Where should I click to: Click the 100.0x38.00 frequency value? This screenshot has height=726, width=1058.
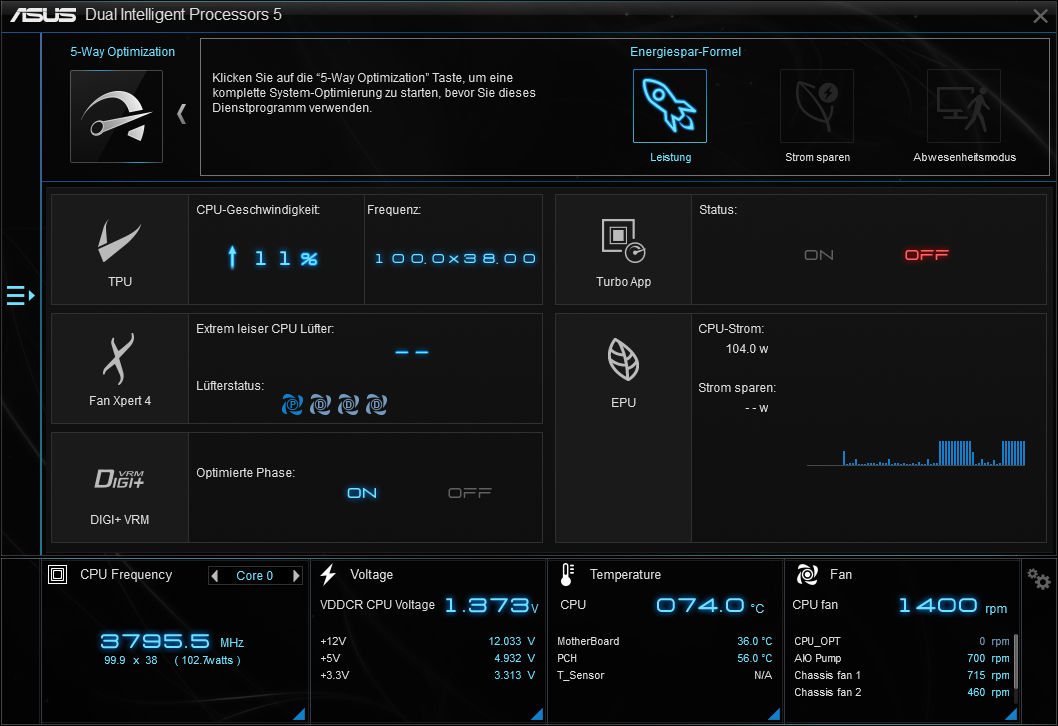(x=455, y=258)
